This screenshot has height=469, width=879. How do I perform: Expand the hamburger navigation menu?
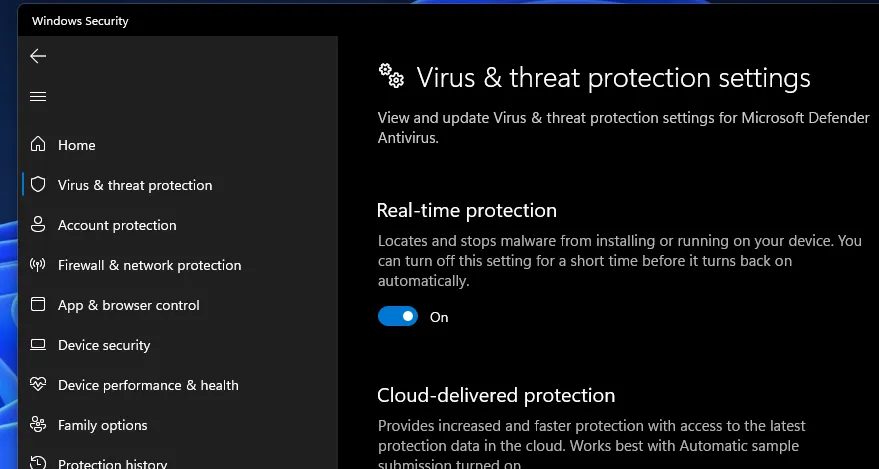point(38,96)
